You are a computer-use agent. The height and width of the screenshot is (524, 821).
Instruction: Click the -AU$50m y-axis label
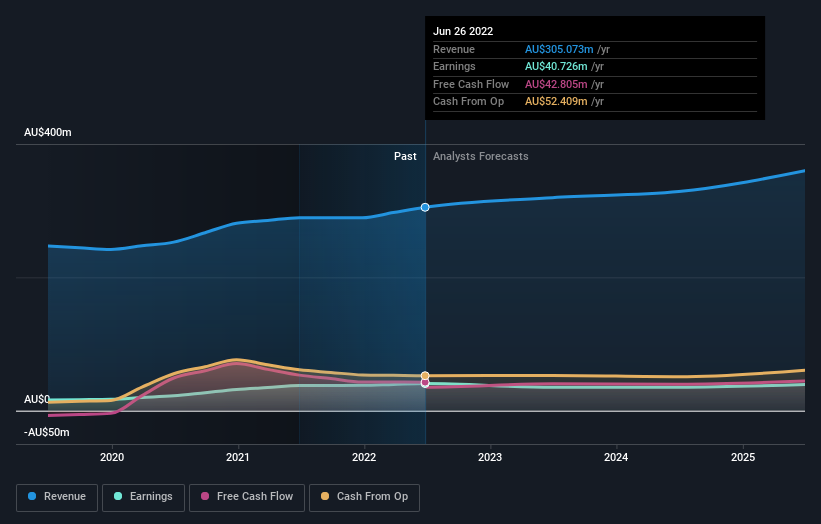[47, 432]
